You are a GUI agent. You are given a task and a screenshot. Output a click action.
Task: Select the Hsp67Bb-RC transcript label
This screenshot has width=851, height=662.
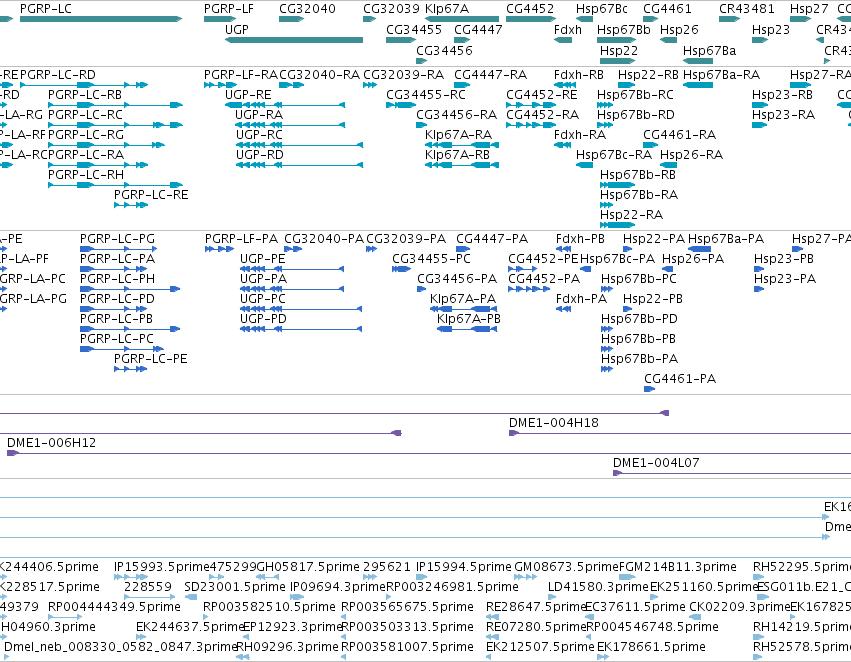tap(635, 94)
